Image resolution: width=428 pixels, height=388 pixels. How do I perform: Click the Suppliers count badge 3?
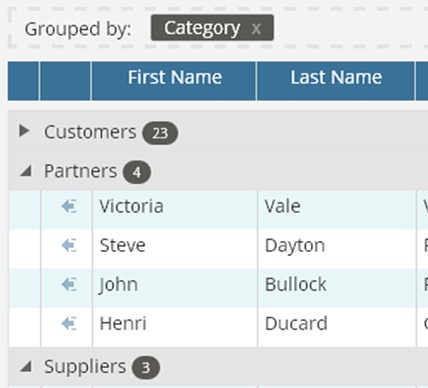pyautogui.click(x=146, y=368)
